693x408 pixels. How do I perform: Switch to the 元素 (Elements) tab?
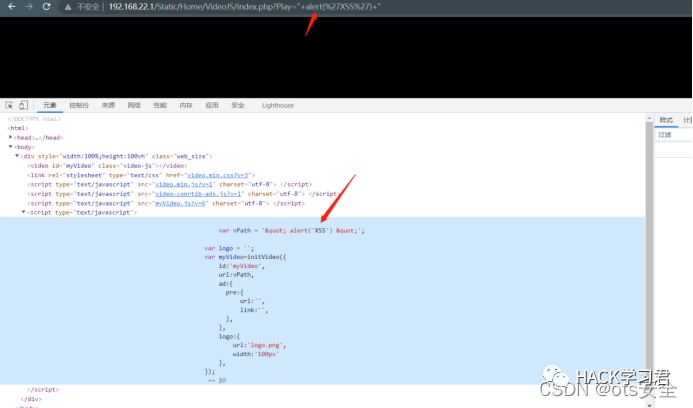[x=50, y=105]
